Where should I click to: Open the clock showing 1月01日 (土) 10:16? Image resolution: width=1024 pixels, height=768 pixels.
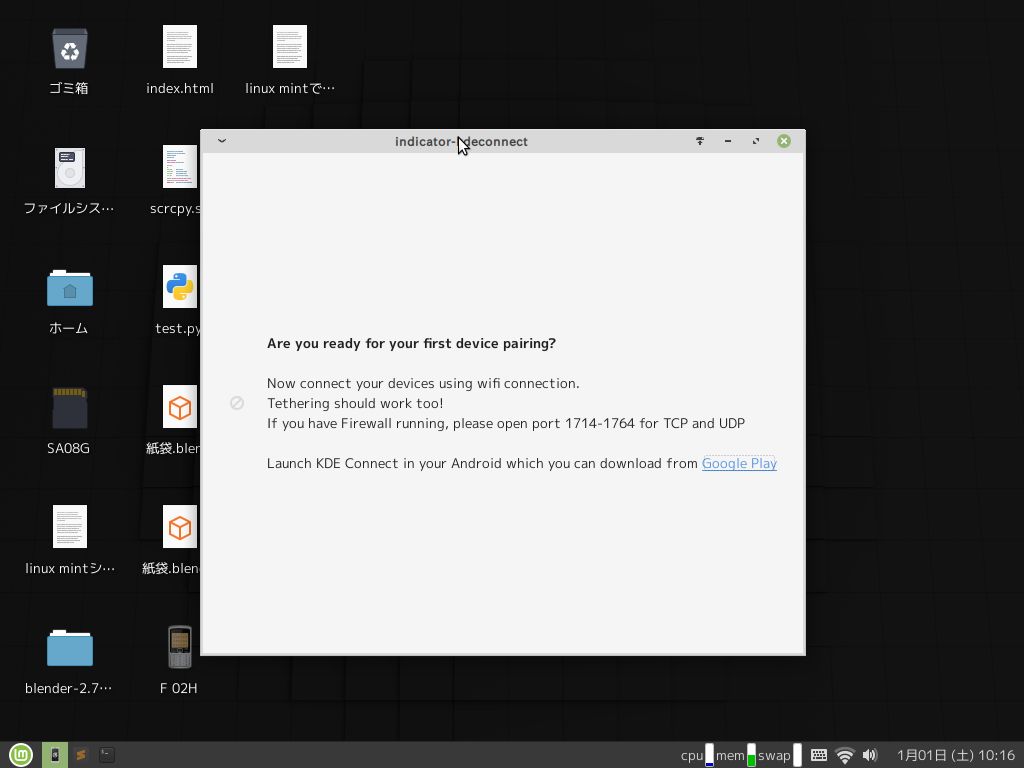[955, 756]
